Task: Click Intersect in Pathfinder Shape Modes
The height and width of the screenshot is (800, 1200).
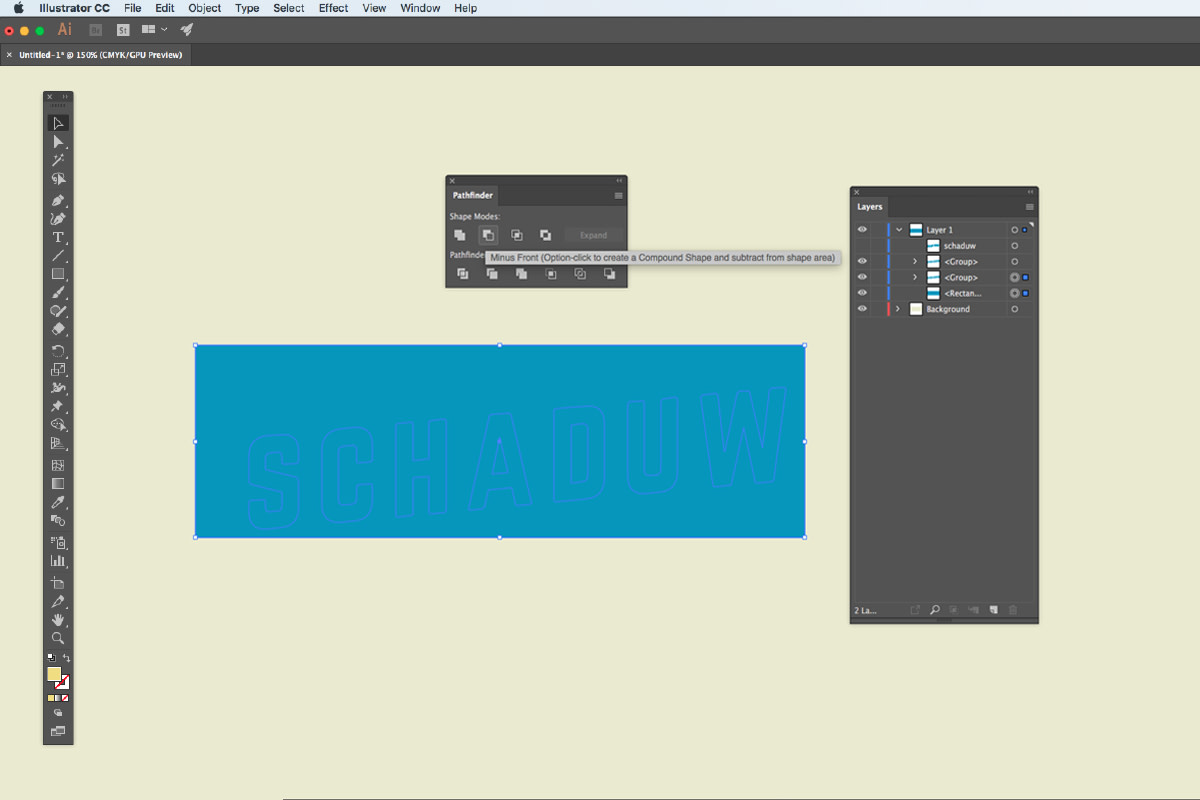Action: point(517,235)
